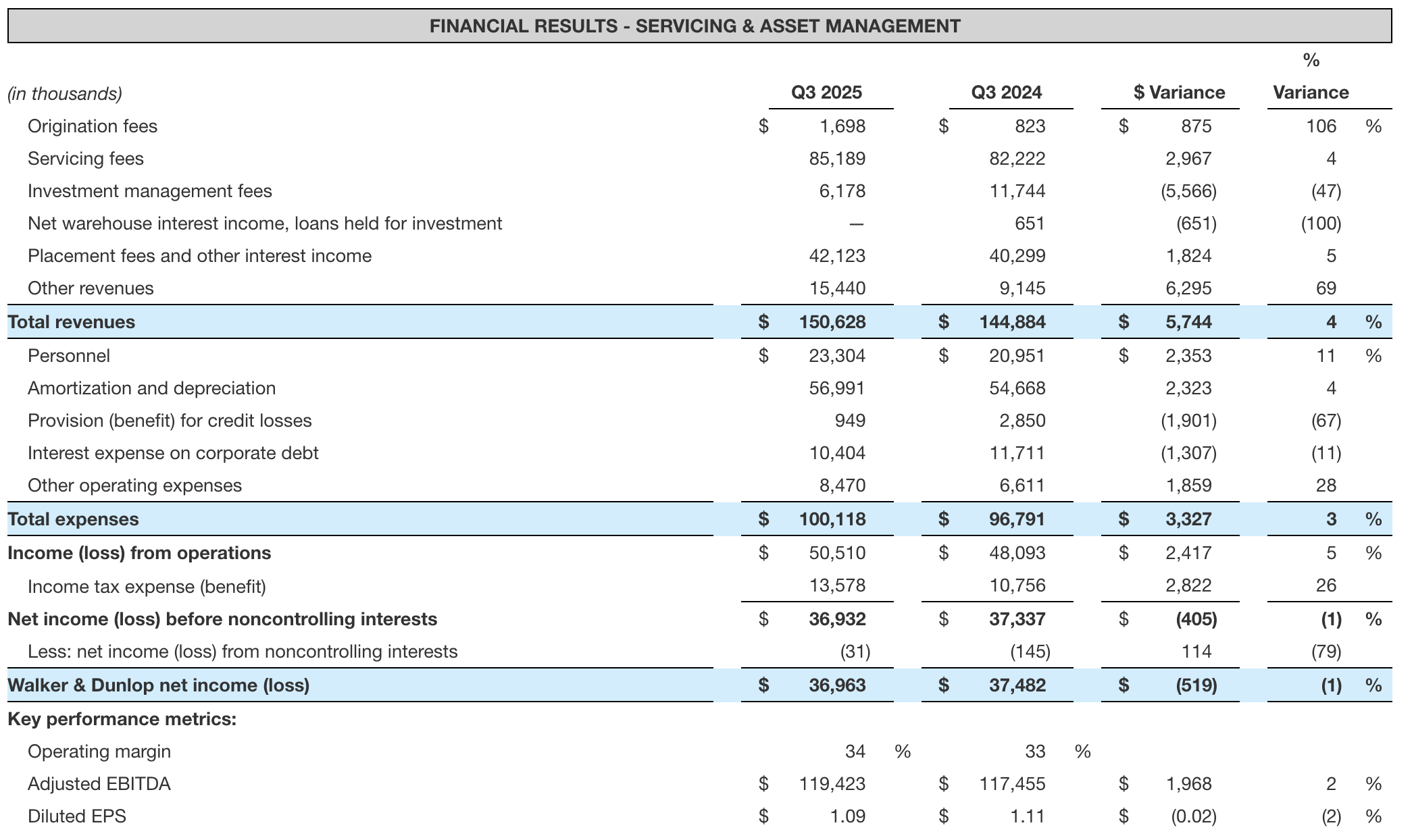This screenshot has height=840, width=1412.
Task: Select the Total expenses row label
Action: point(73,519)
